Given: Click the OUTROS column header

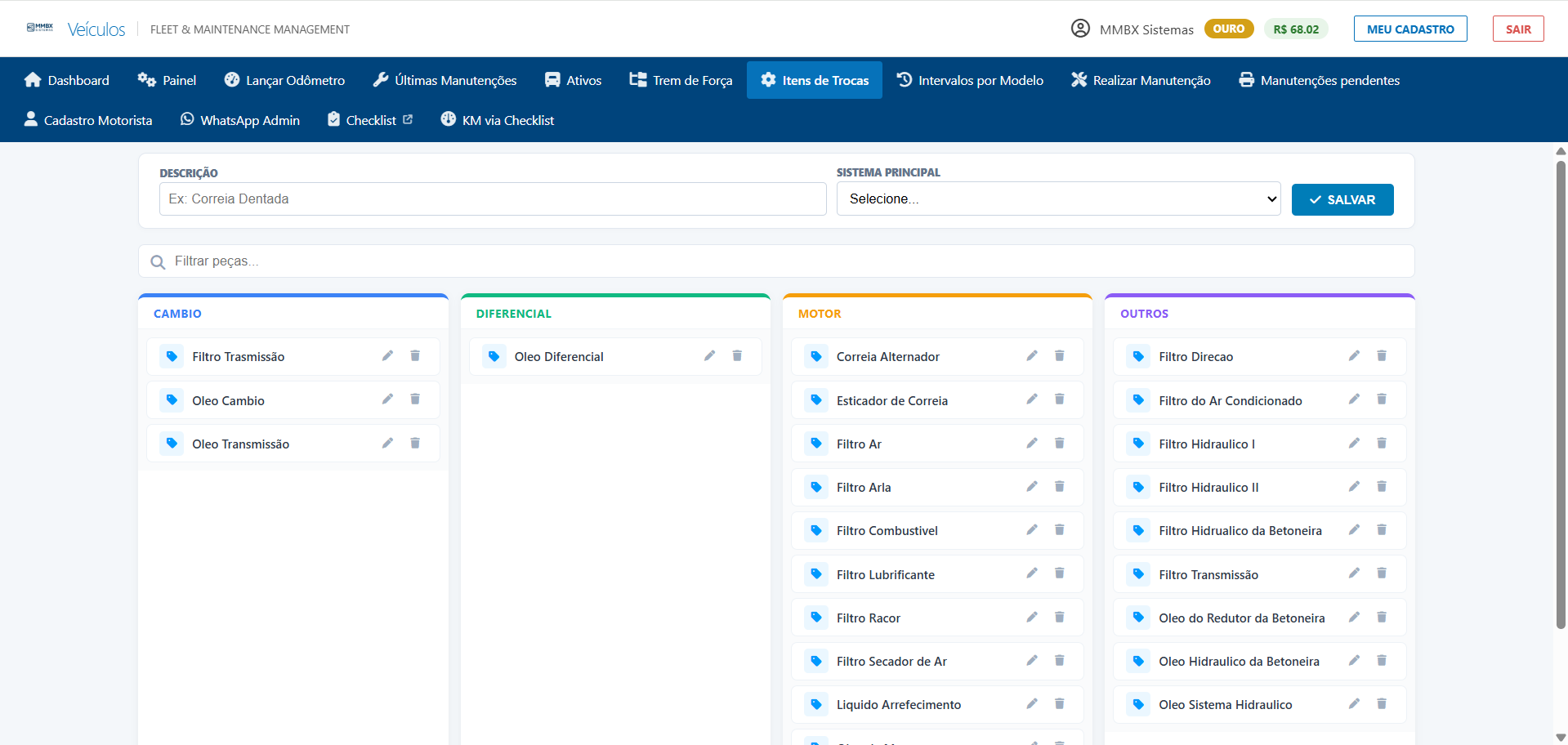Looking at the screenshot, I should pos(1144,314).
